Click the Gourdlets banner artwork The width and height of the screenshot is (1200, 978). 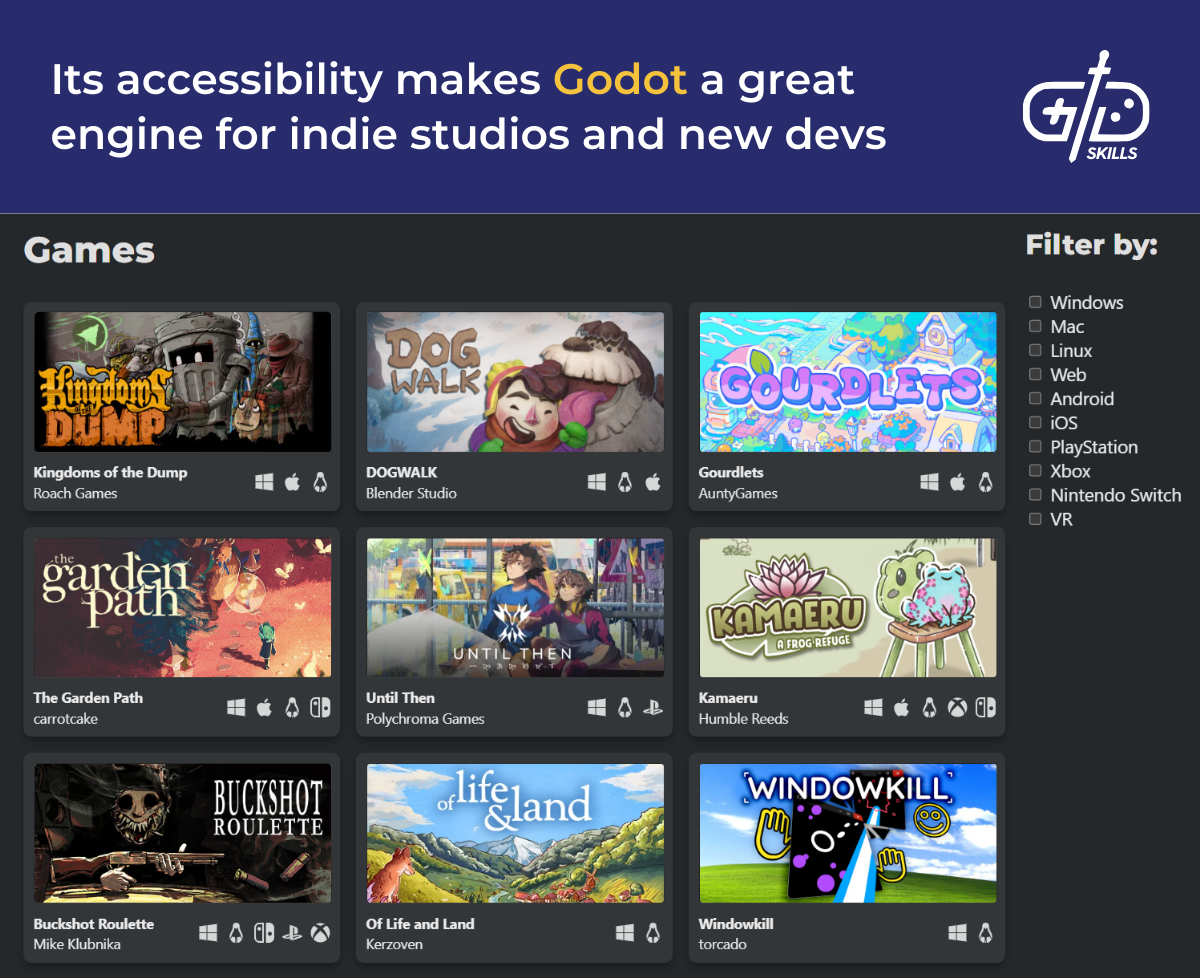[x=846, y=381]
